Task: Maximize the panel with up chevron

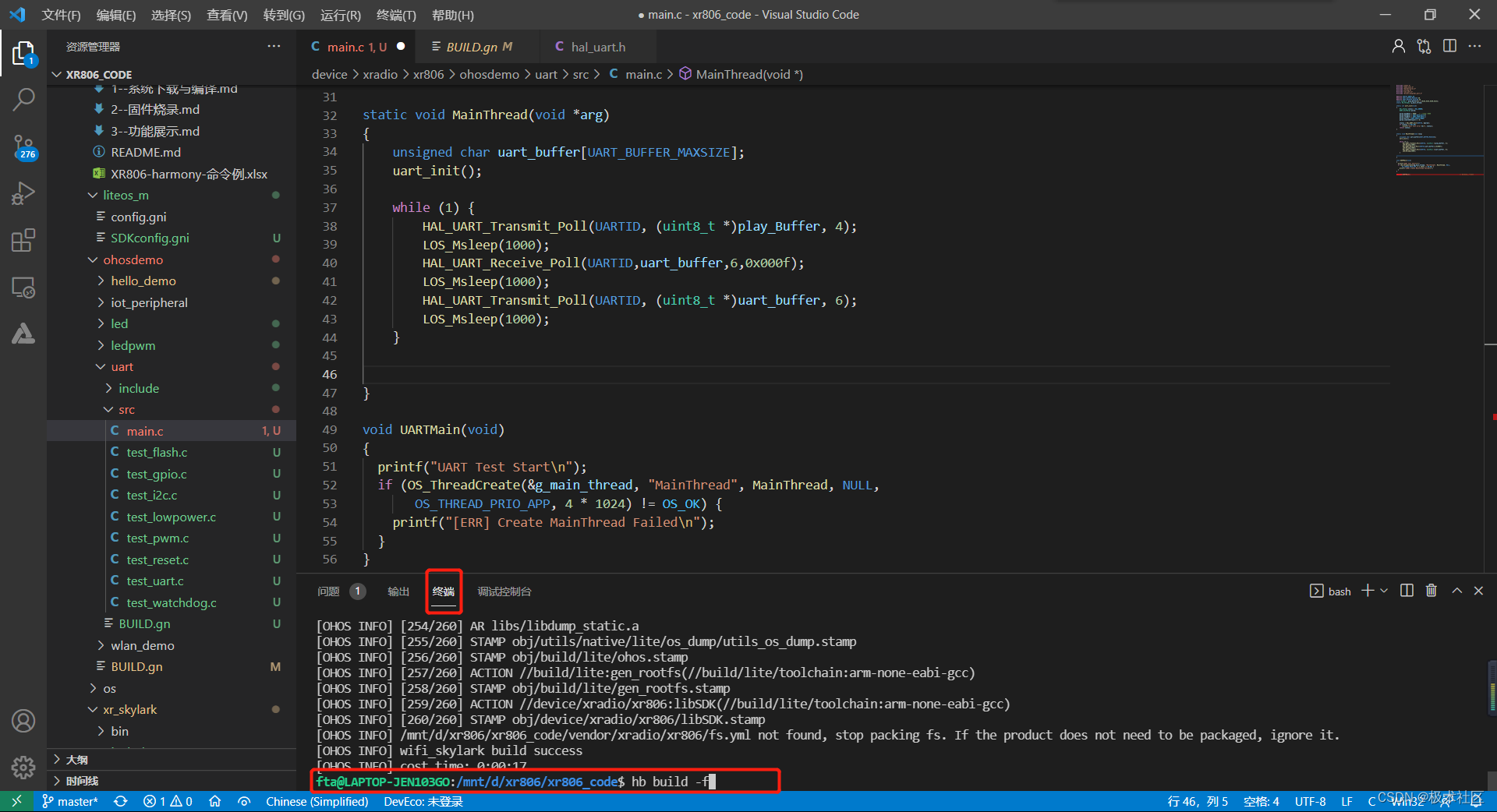Action: [x=1456, y=591]
